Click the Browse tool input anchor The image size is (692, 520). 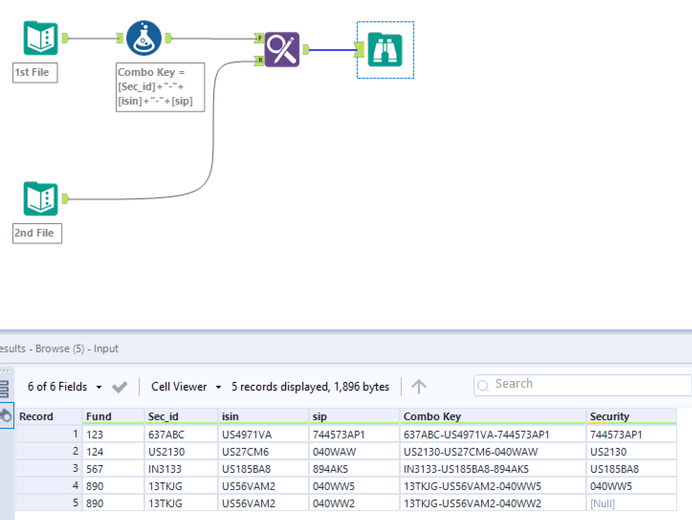point(359,49)
